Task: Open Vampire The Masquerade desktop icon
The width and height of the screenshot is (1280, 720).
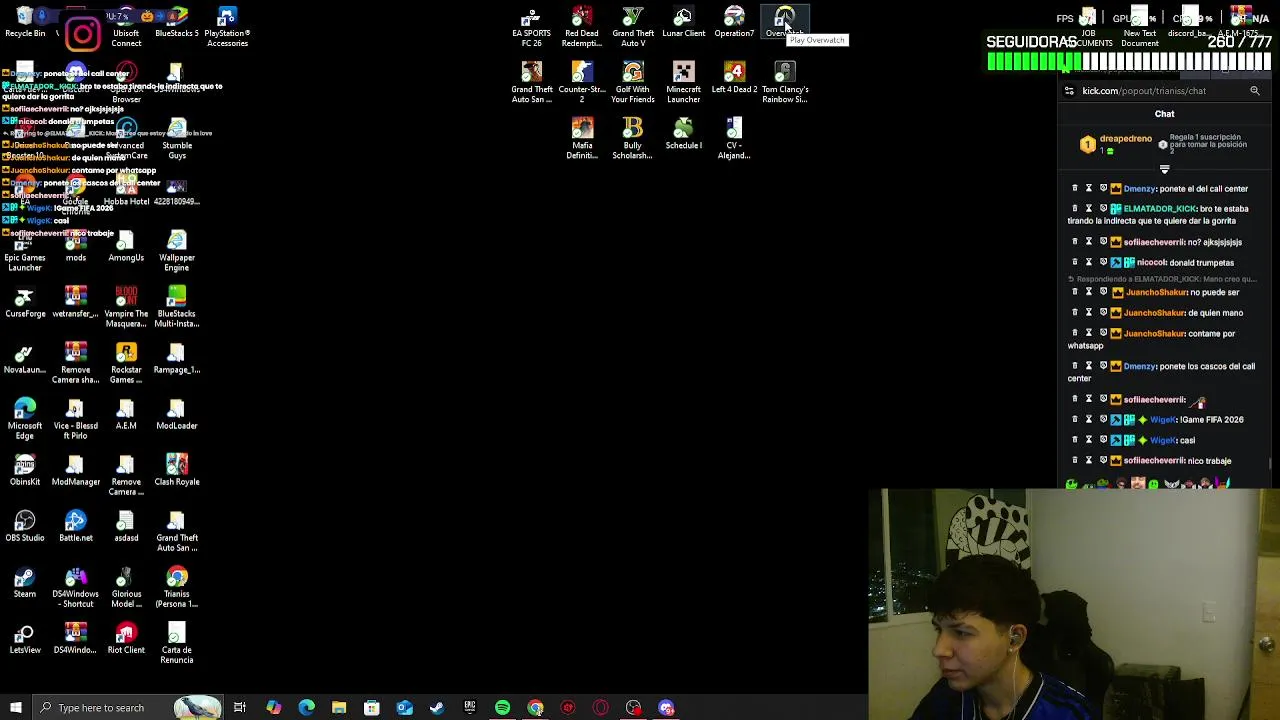Action: point(126,306)
